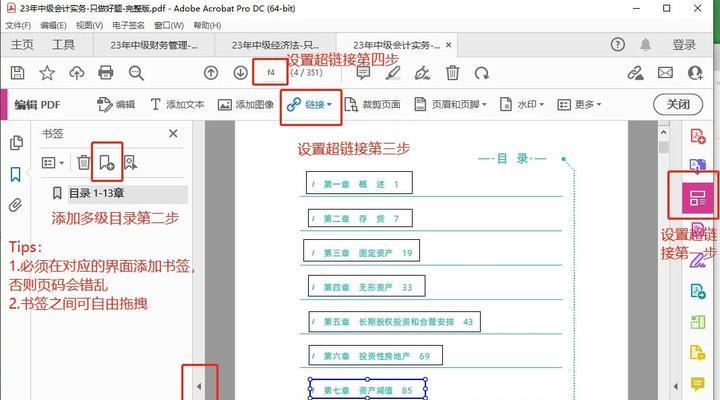Click the 第二章 存货 link box

[x=359, y=218]
